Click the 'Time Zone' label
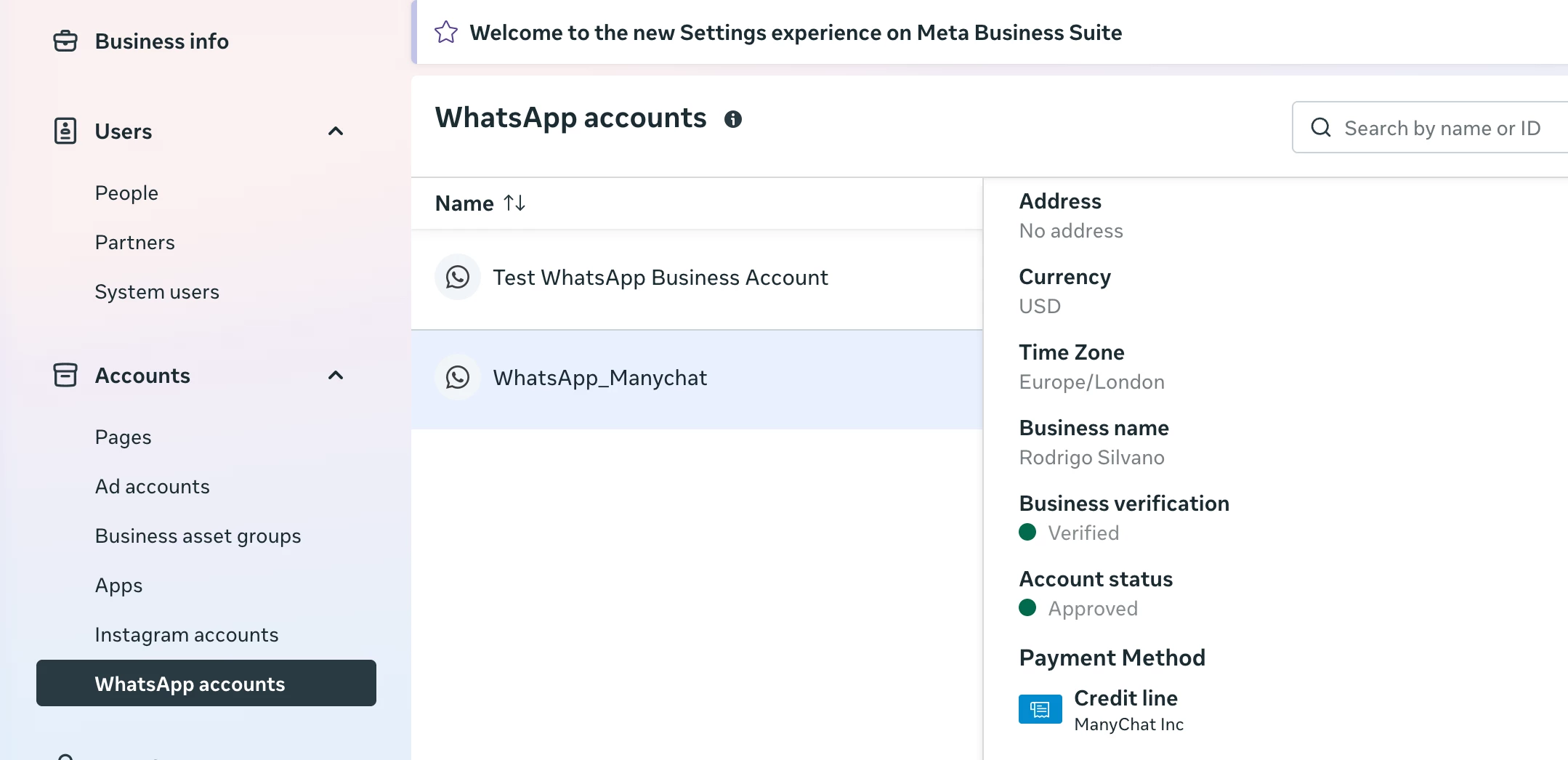Viewport: 1568px width, 760px height. 1072,352
